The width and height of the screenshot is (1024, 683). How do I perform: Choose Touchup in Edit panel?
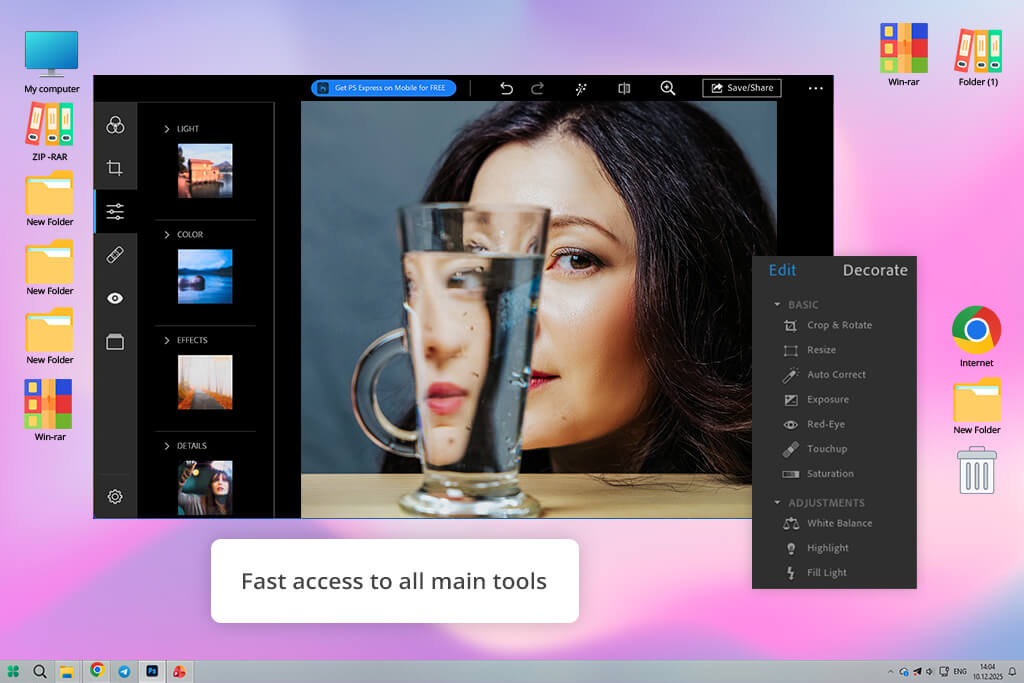(814, 449)
